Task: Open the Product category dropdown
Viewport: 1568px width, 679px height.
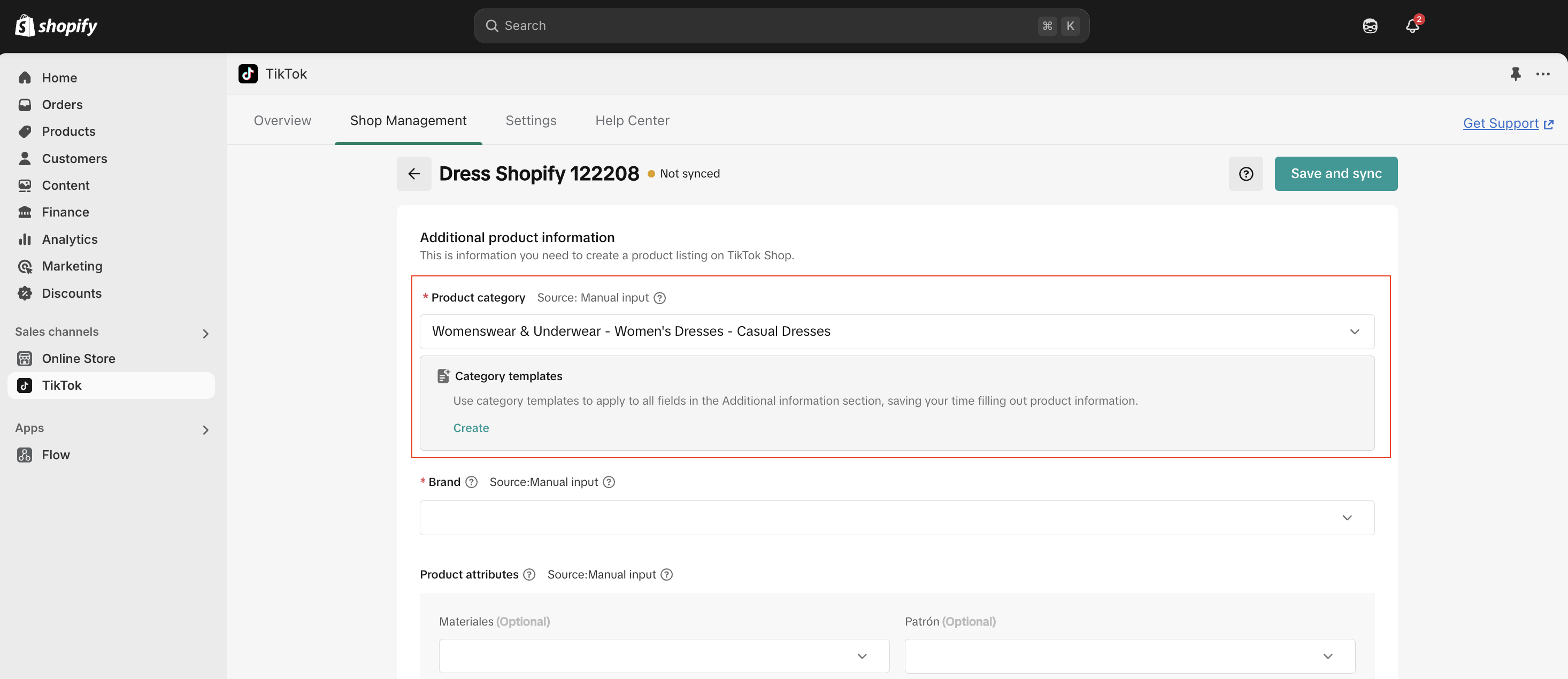Action: click(x=897, y=331)
